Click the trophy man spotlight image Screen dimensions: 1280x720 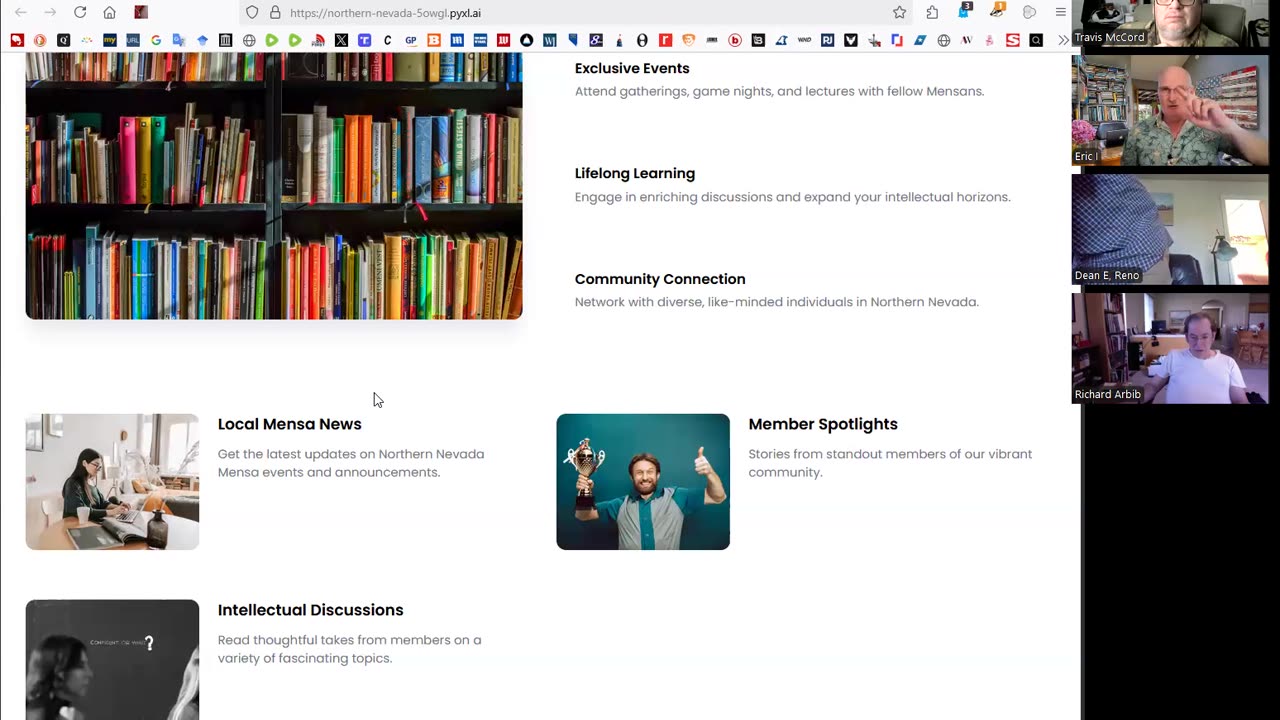643,482
